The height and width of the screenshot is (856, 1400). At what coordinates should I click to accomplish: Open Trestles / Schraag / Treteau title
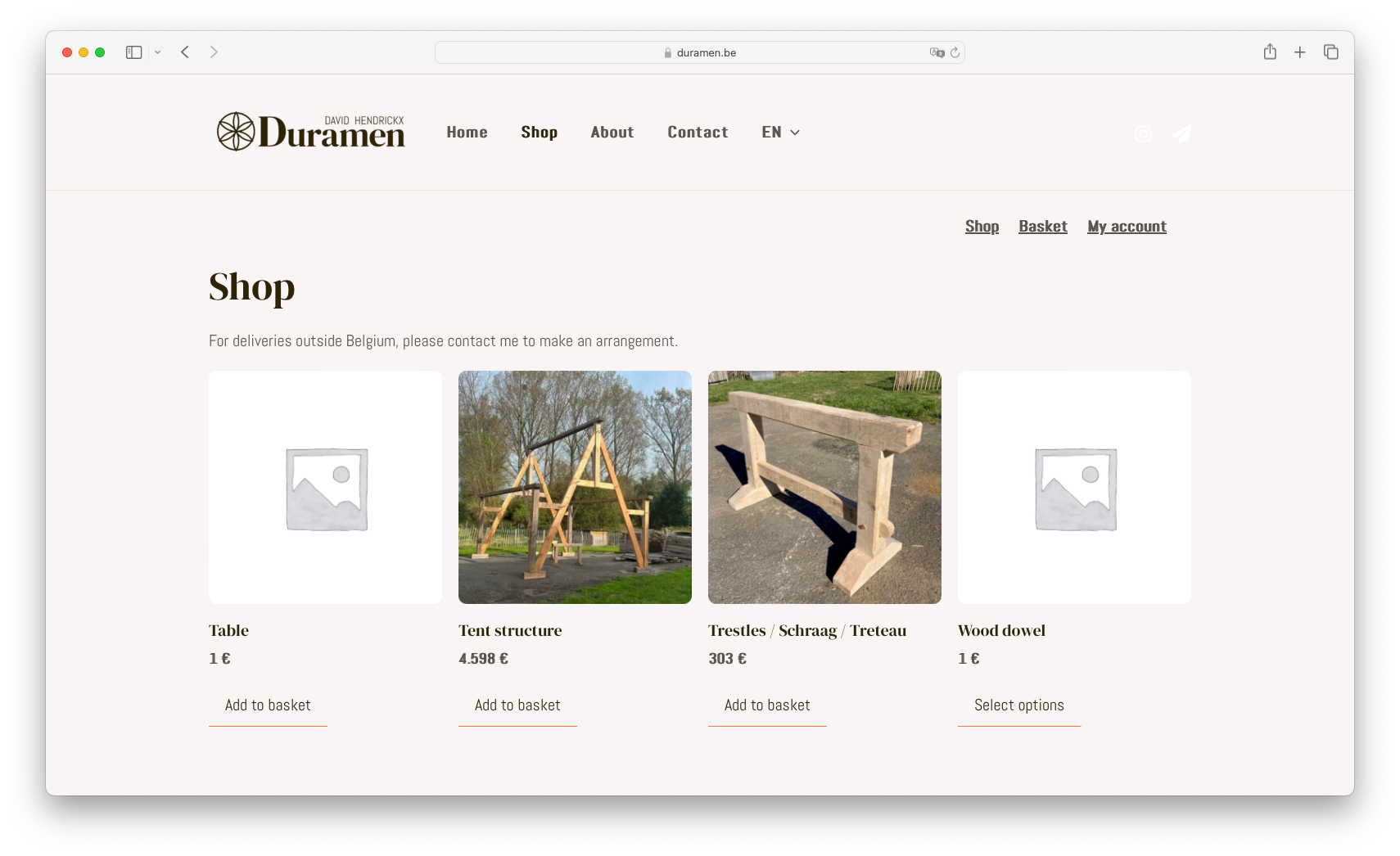[807, 630]
